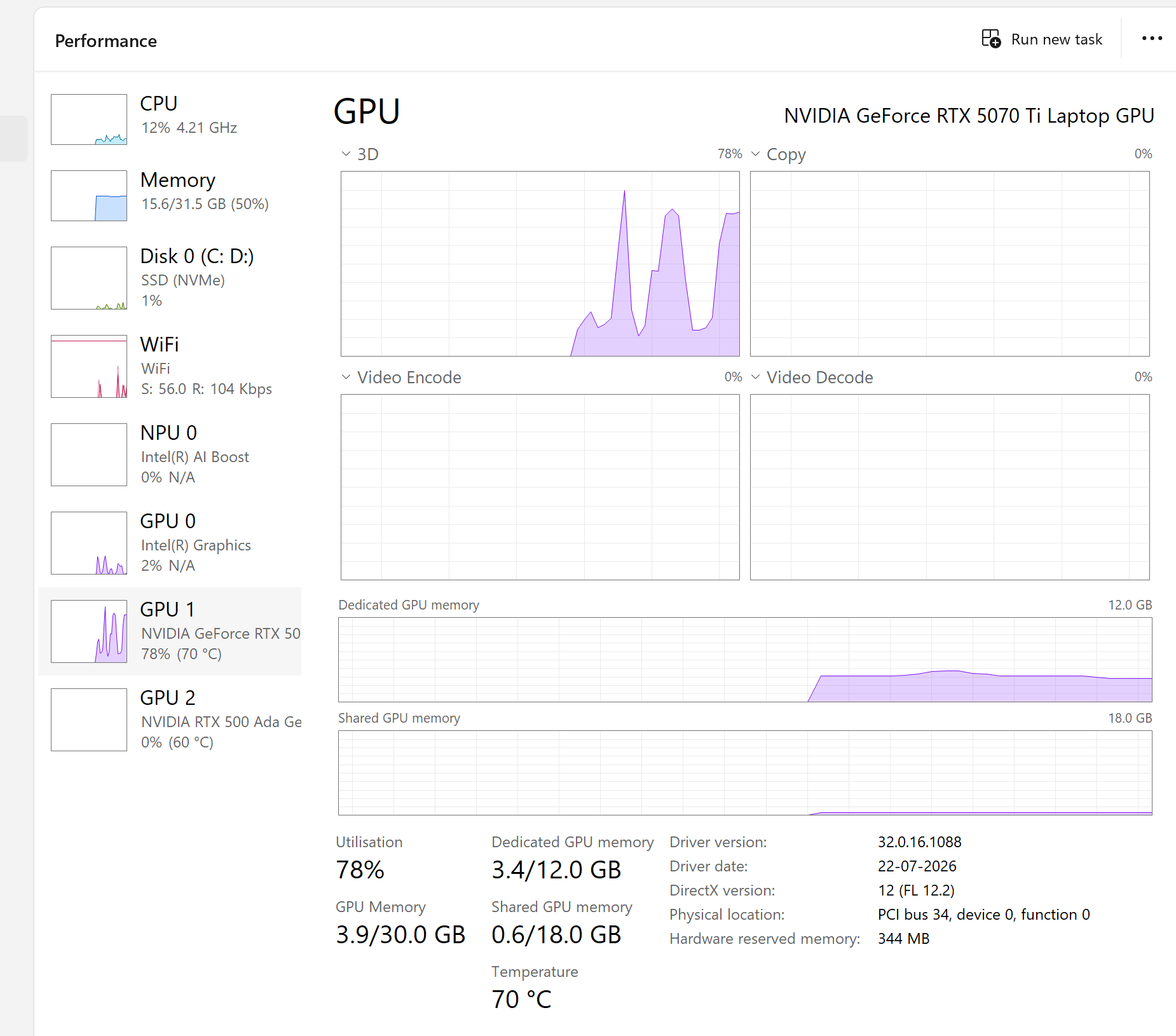Click the 12.0 GB dedicated memory scale label

pyautogui.click(x=1130, y=605)
